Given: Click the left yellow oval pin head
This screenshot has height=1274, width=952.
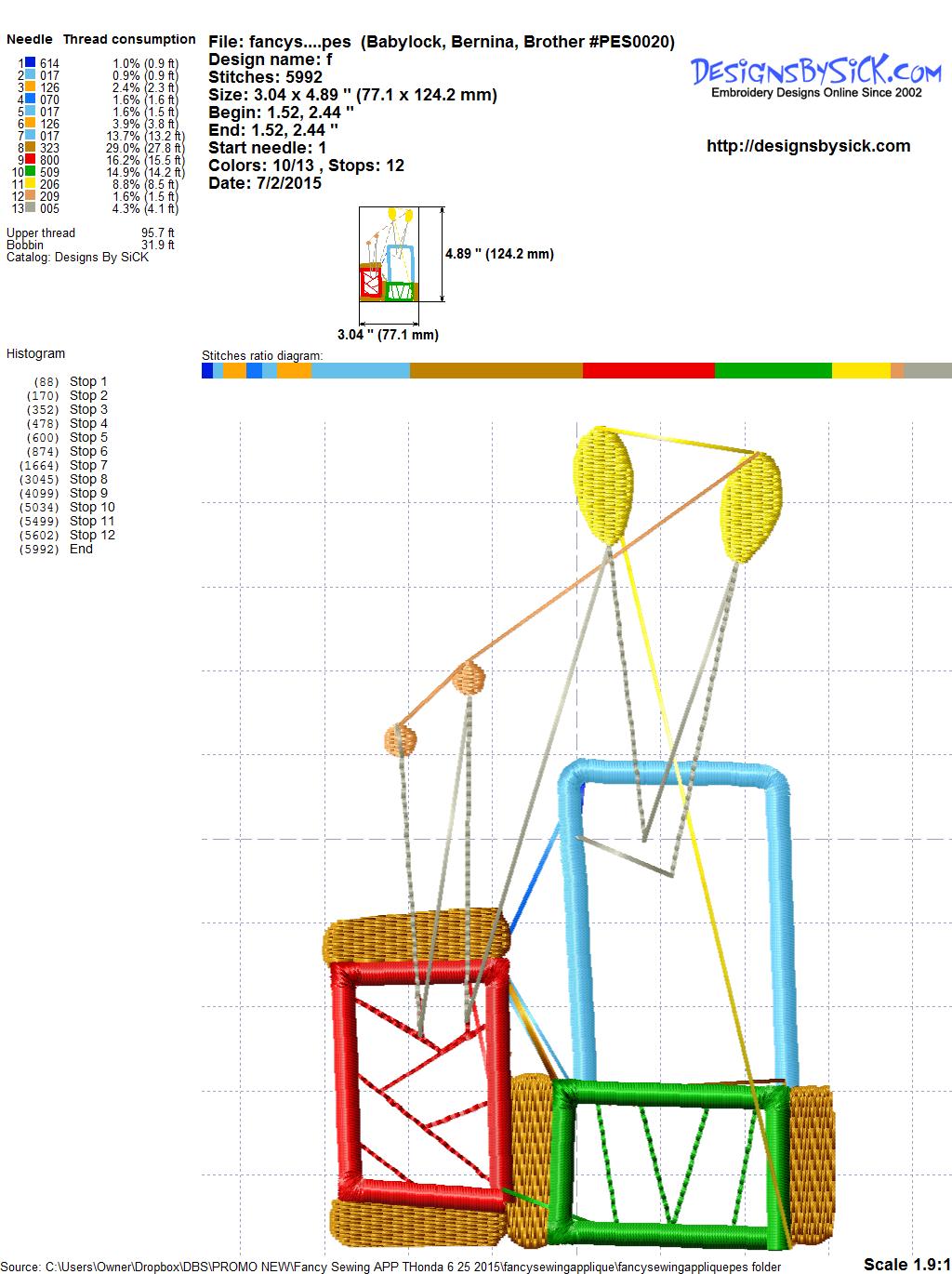Looking at the screenshot, I should 604,484.
